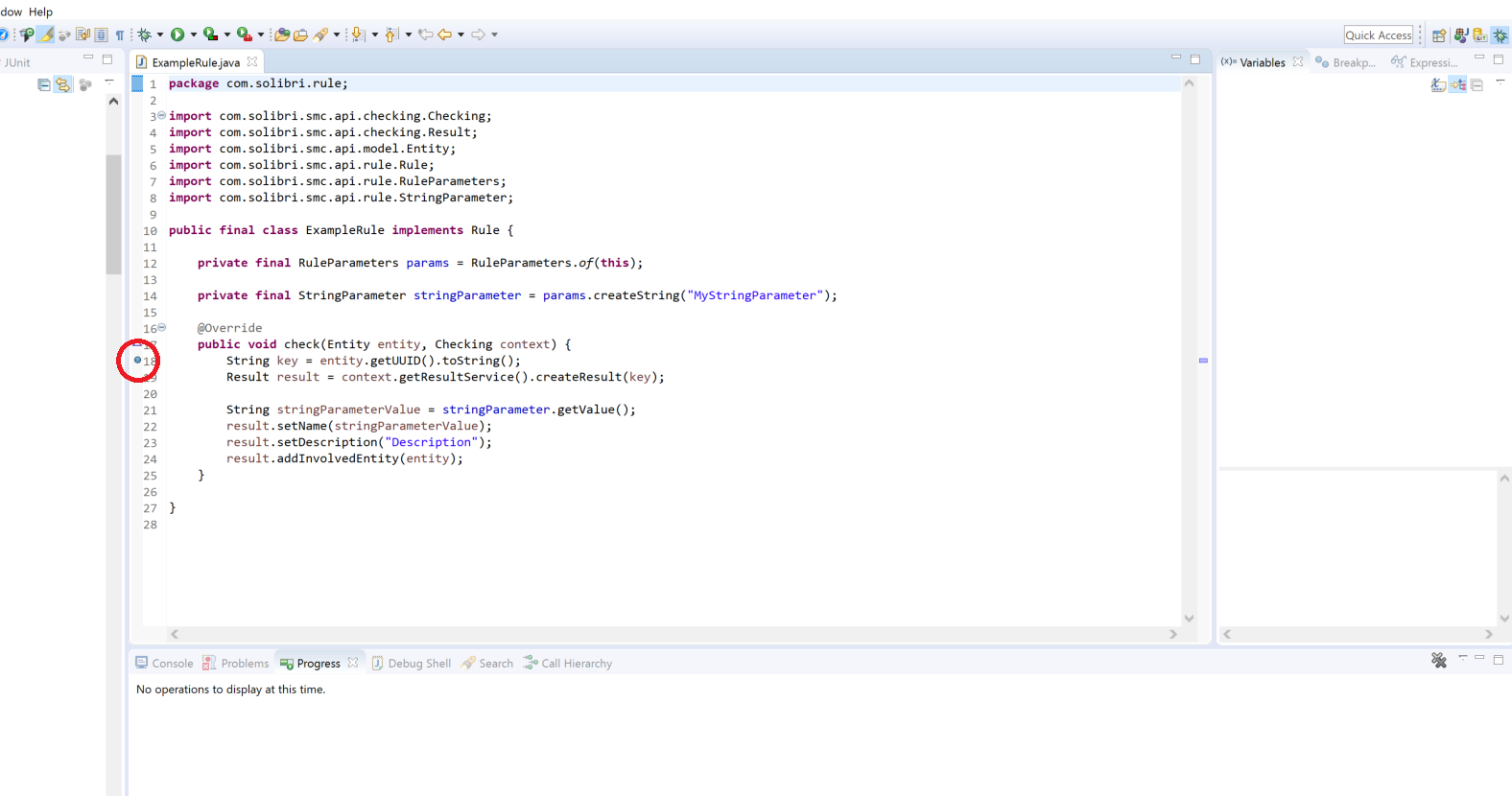Start debugging with the bug icon
The image size is (1512, 796).
pyautogui.click(x=144, y=35)
